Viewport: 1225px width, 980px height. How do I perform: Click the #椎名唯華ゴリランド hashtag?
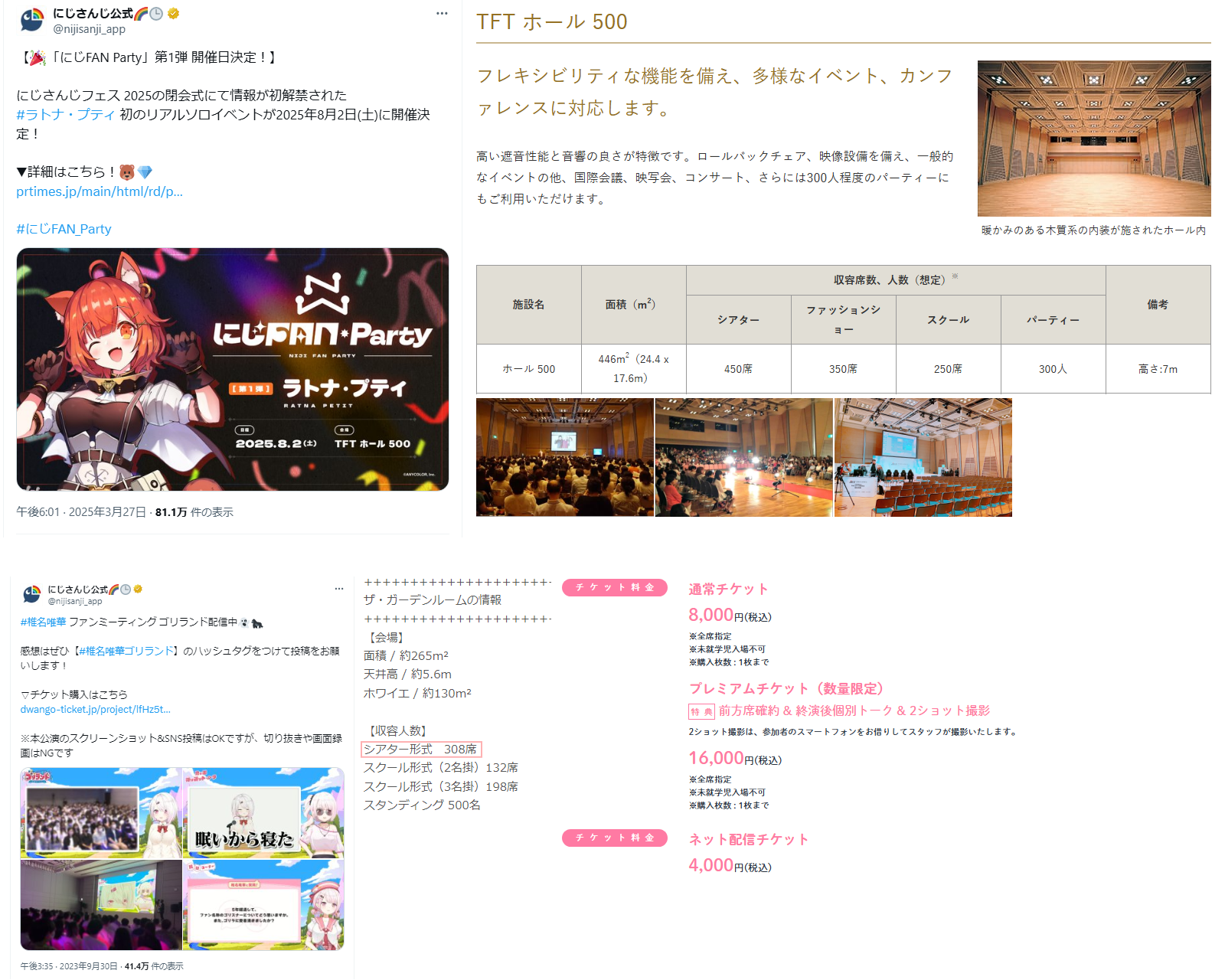[x=126, y=651]
